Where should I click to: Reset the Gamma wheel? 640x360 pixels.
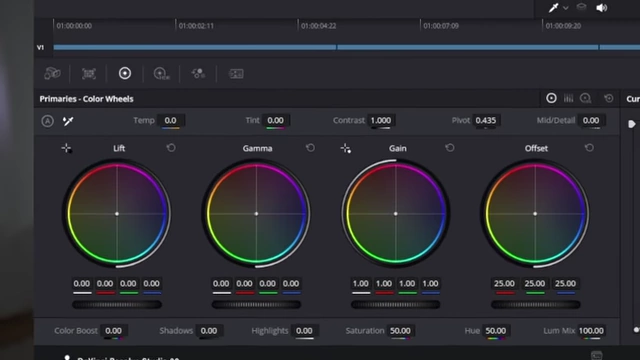[x=310, y=148]
